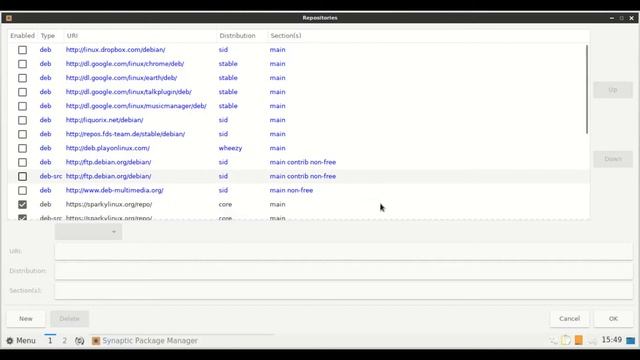
Task: Select the repos.fds-team.de/stable/debian/ URI
Action: (125, 134)
